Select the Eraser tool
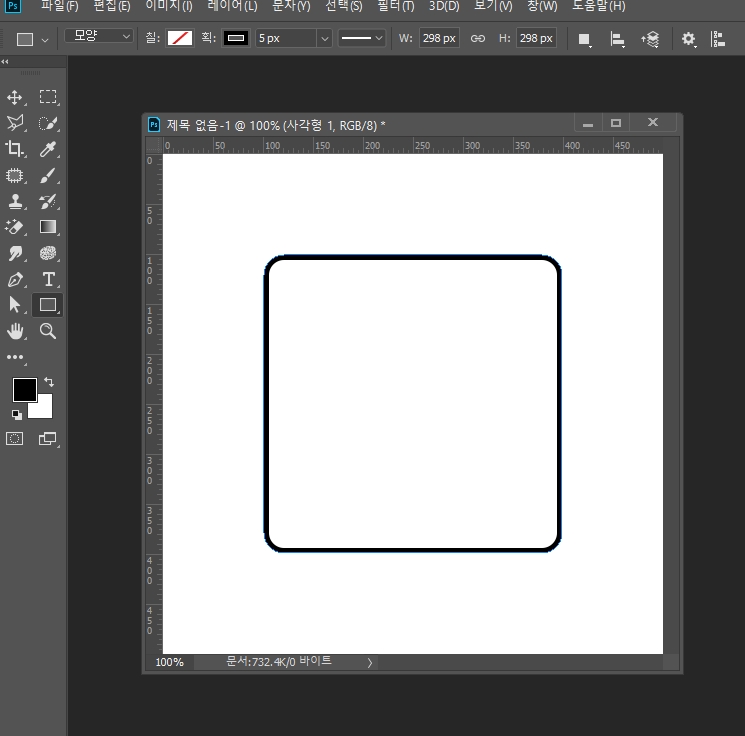 pos(15,227)
